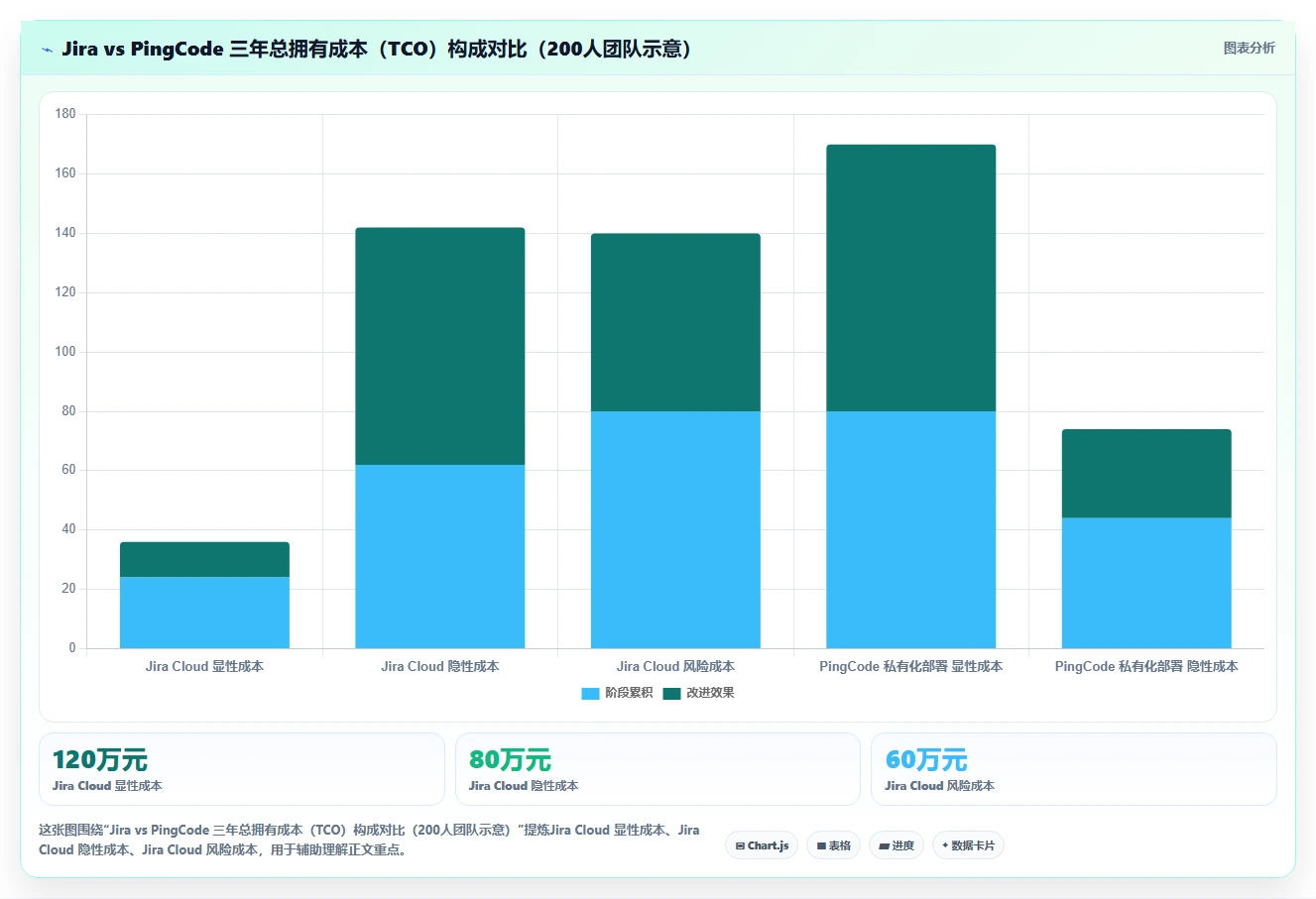This screenshot has height=899, width=1316.
Task: Click the green segment of Jira Cloud 显性成本 bar
Action: tap(204, 560)
